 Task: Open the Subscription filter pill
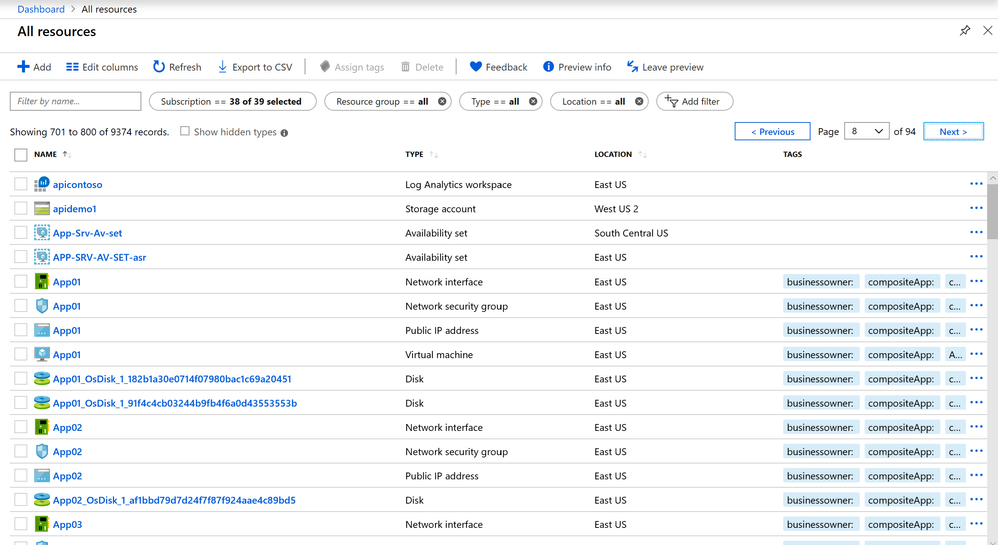232,101
